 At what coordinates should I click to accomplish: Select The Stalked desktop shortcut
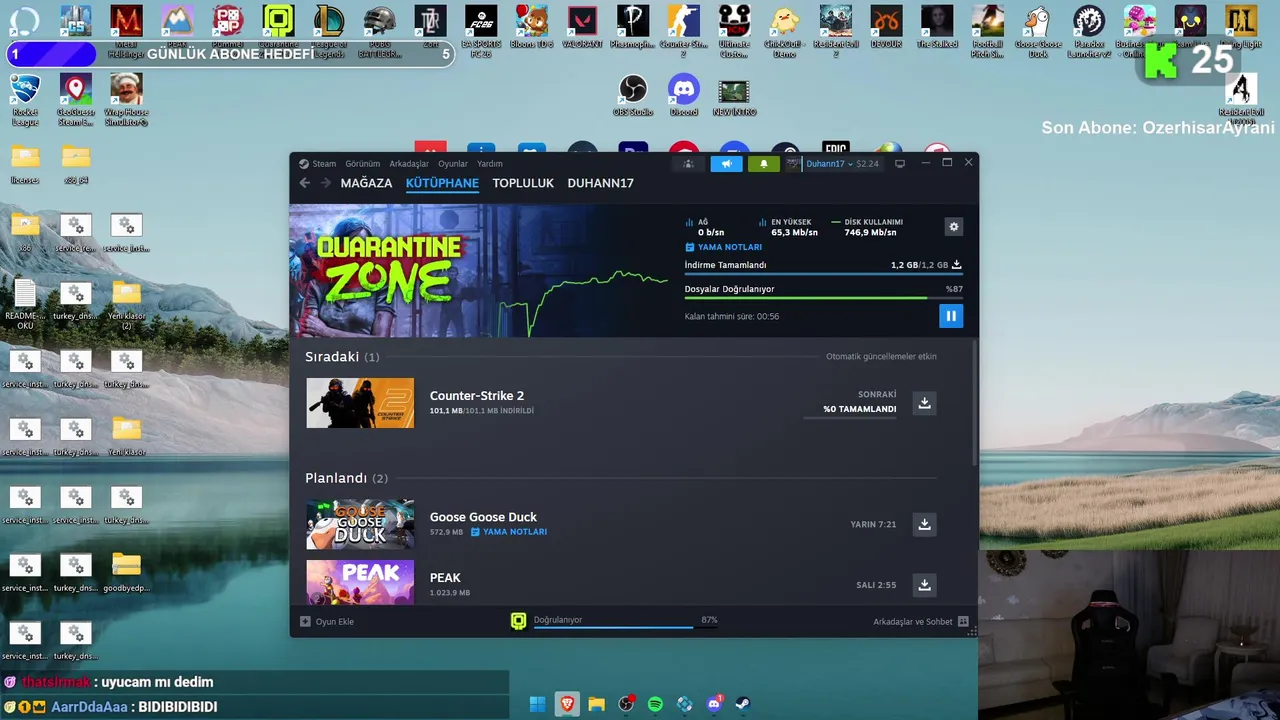(x=937, y=27)
